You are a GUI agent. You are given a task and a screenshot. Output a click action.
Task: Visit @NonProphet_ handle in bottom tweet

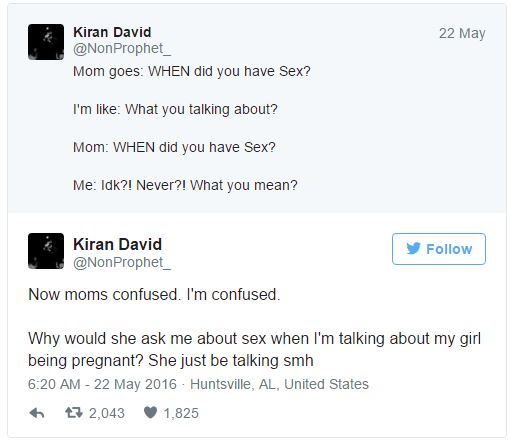[122, 262]
